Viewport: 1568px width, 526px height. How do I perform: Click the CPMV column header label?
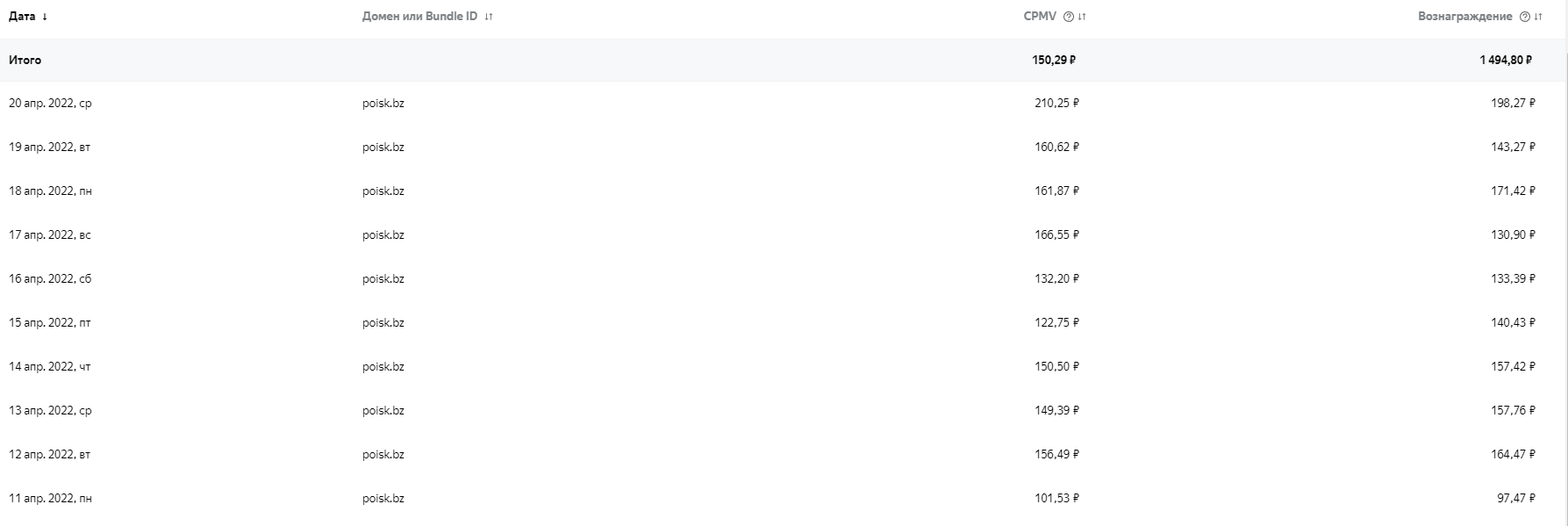(1040, 17)
